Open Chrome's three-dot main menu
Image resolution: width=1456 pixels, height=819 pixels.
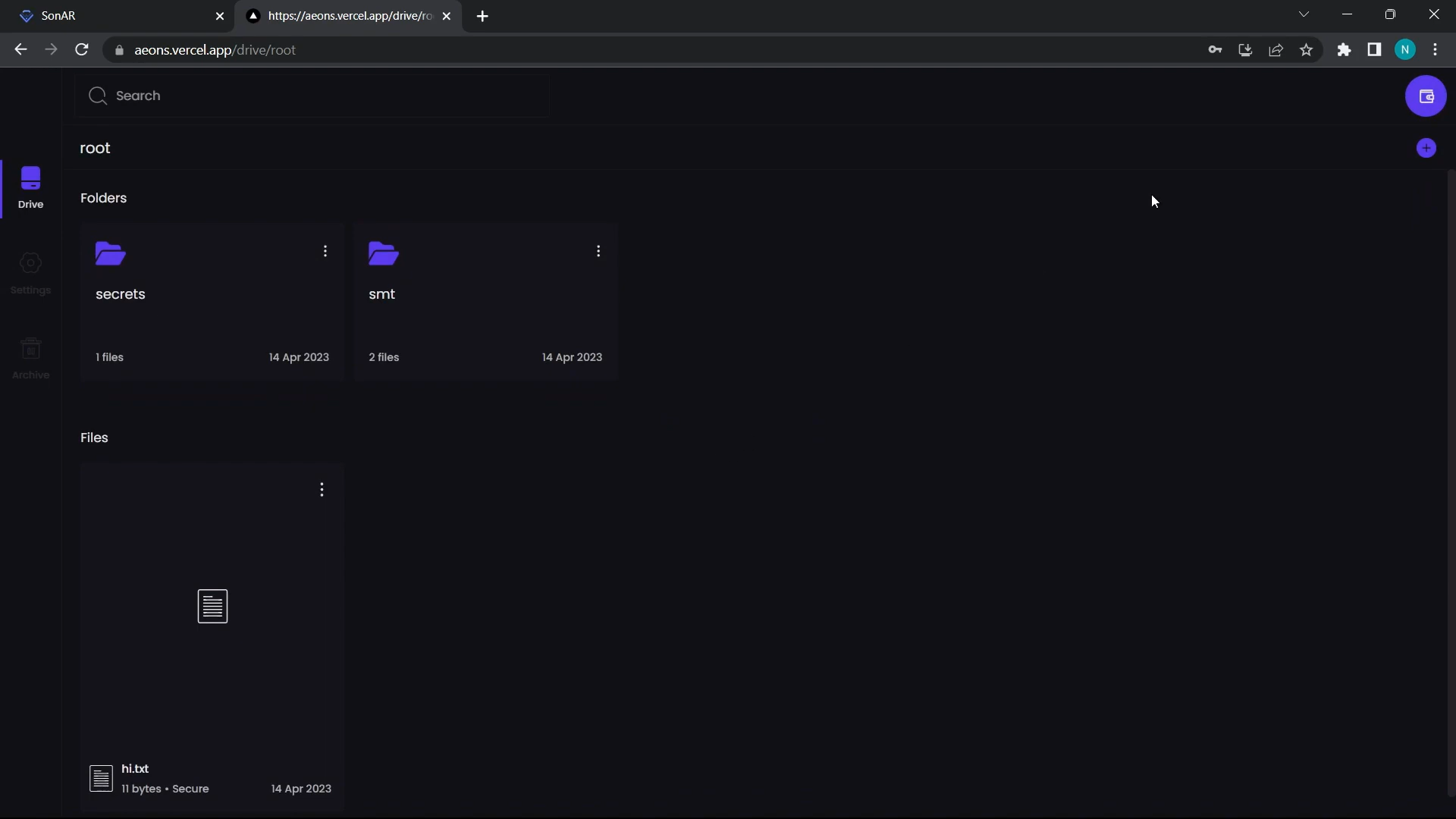click(1436, 49)
